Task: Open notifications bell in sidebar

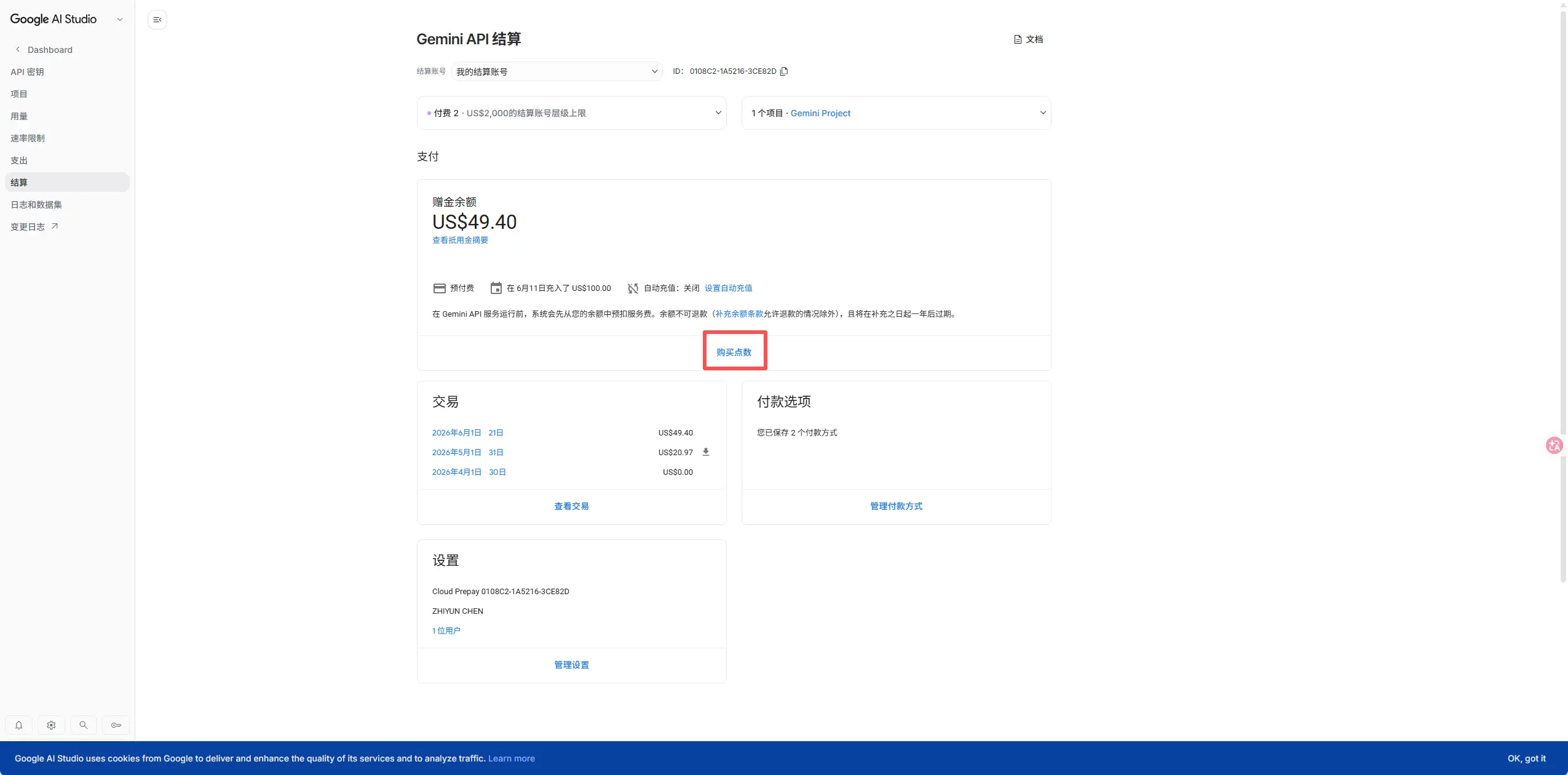Action: 19,725
